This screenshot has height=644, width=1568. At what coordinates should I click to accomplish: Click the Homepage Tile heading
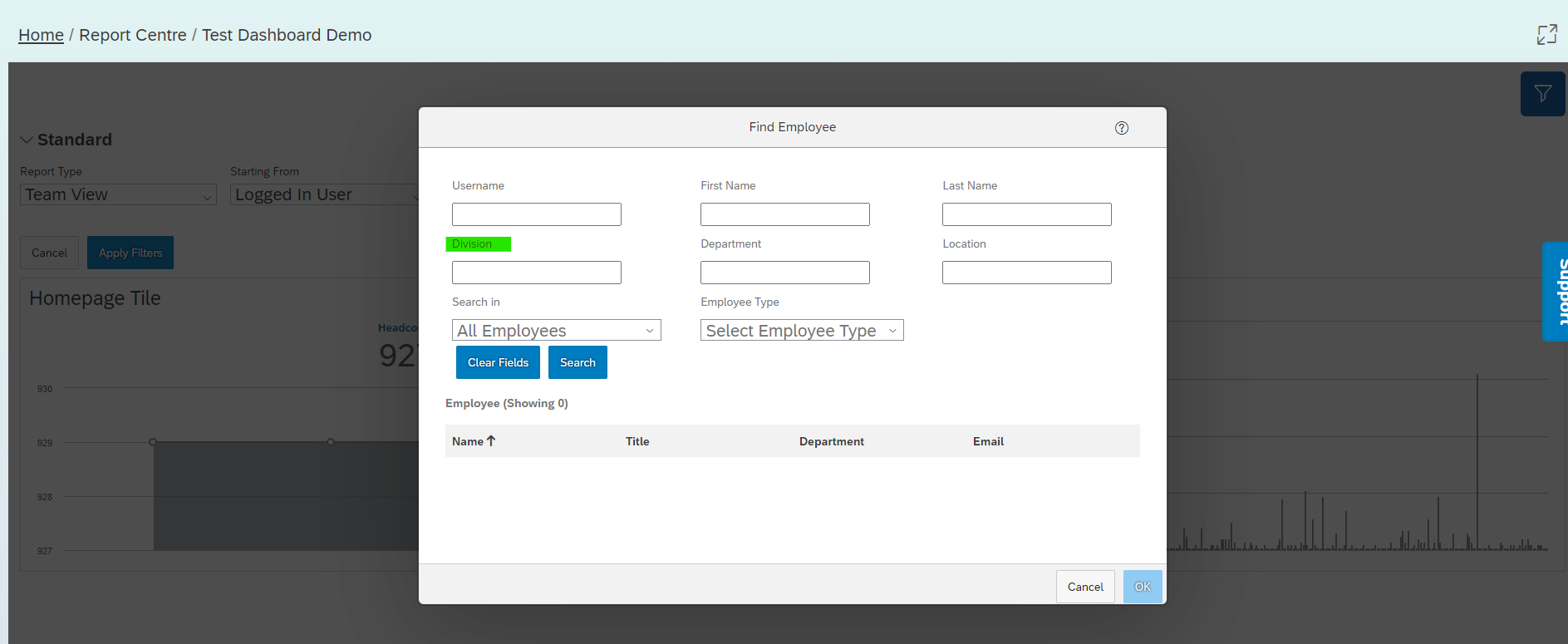(x=95, y=298)
